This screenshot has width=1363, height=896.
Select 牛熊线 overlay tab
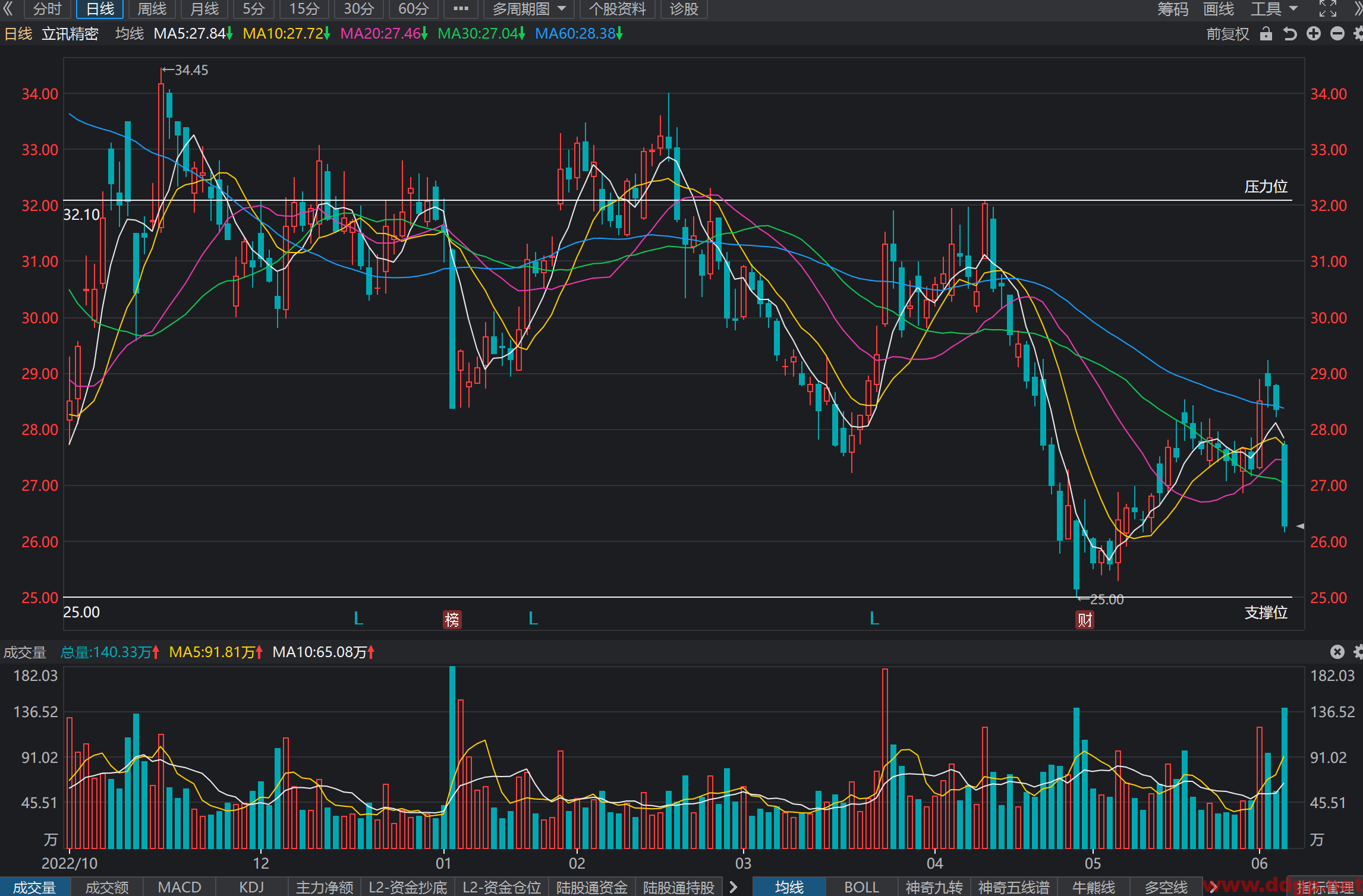click(x=1094, y=887)
